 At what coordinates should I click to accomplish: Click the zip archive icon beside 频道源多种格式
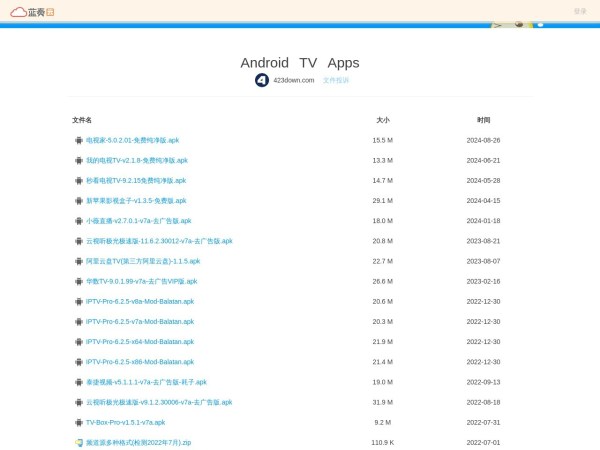pos(79,442)
